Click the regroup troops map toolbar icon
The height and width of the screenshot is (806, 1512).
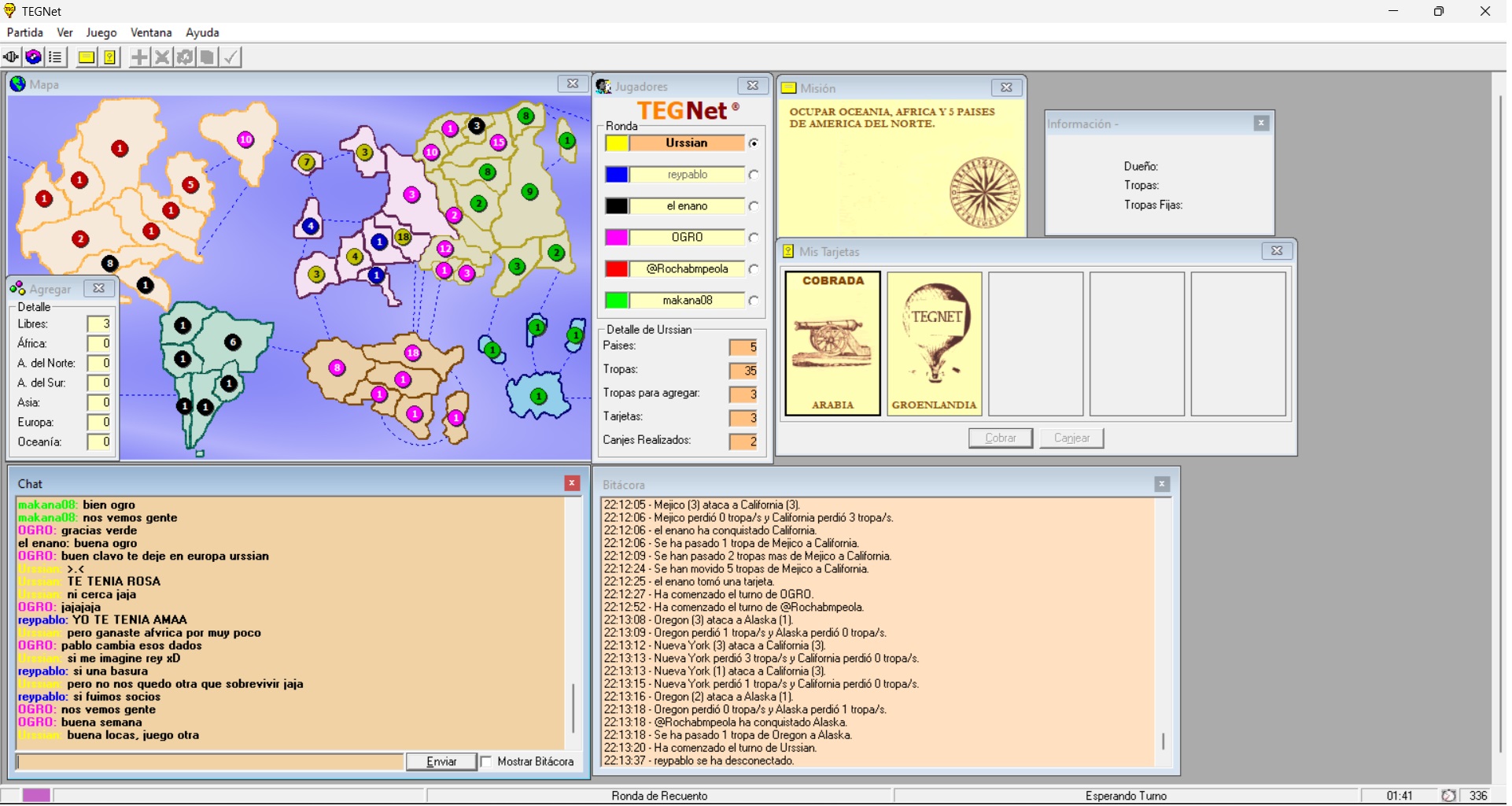[185, 57]
